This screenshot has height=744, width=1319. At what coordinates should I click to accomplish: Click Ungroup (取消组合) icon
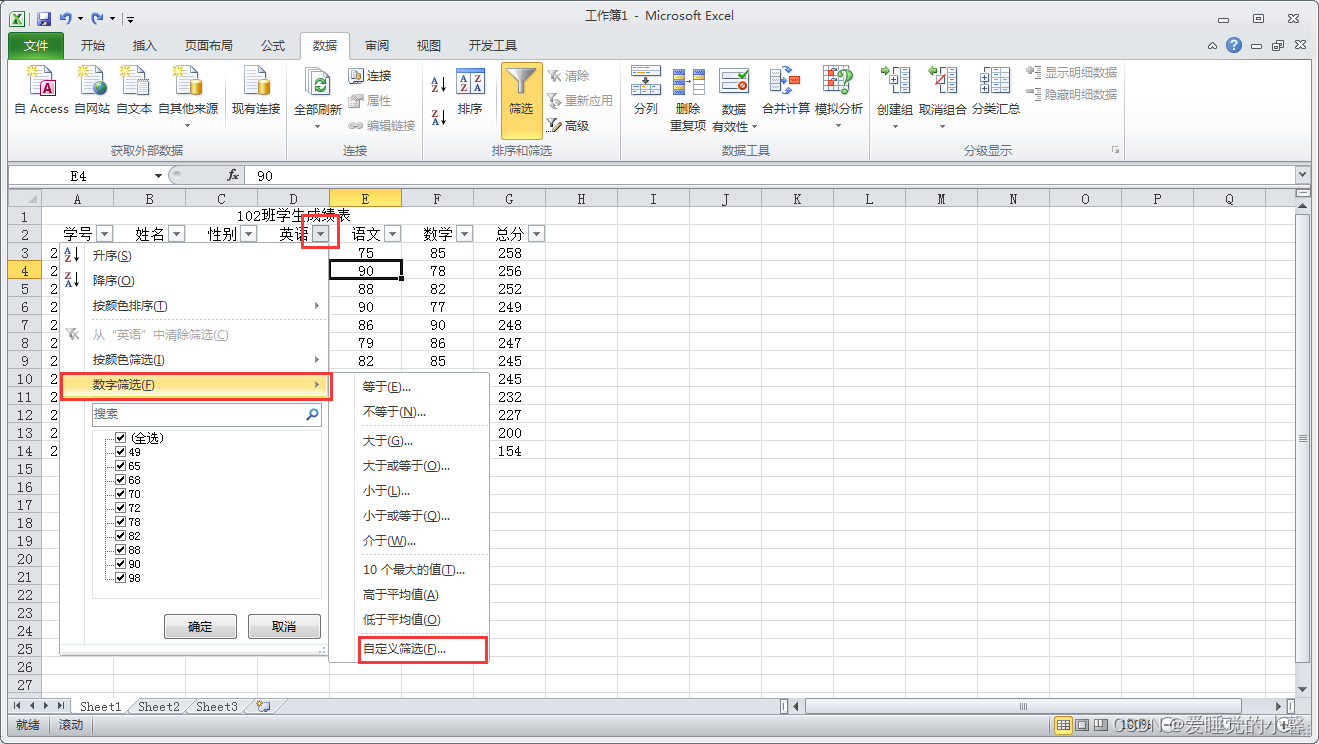point(943,82)
